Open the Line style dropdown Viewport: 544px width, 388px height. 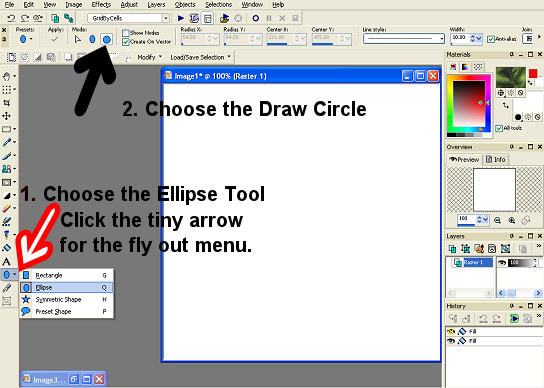click(442, 39)
